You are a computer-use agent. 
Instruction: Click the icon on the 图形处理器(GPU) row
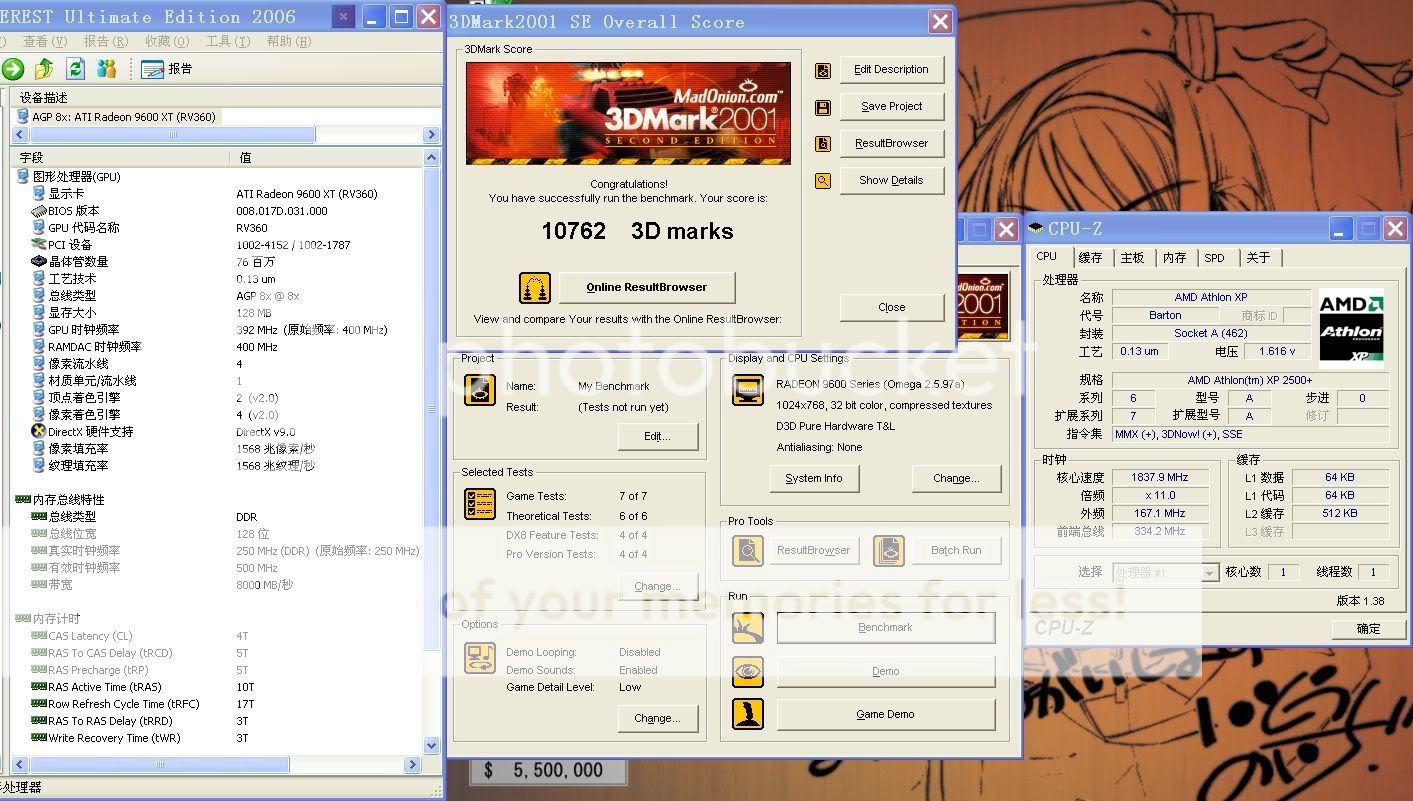pyautogui.click(x=23, y=177)
